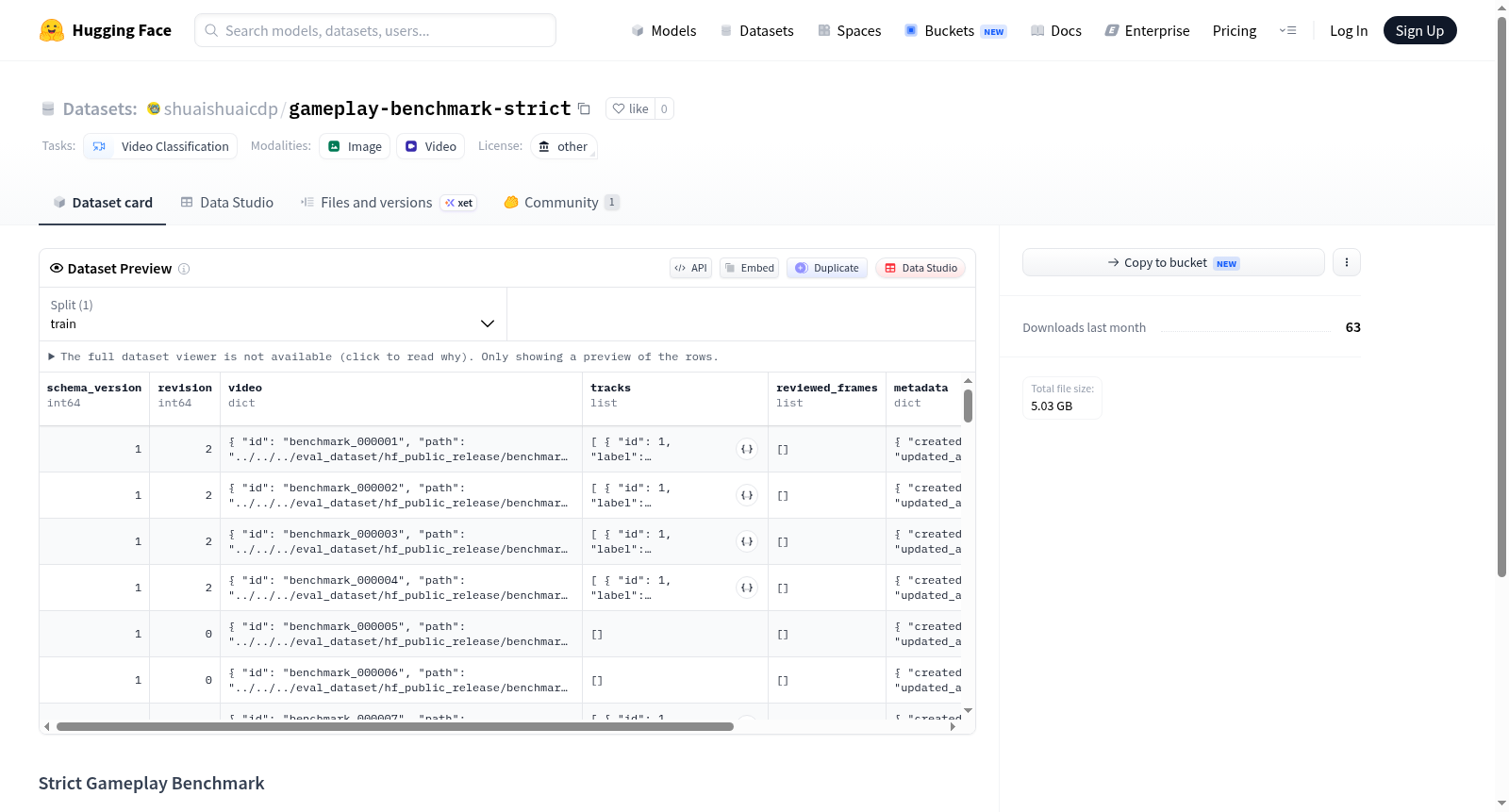This screenshot has width=1509, height=812.
Task: Expand the full dataset viewer notice
Action: [383, 356]
